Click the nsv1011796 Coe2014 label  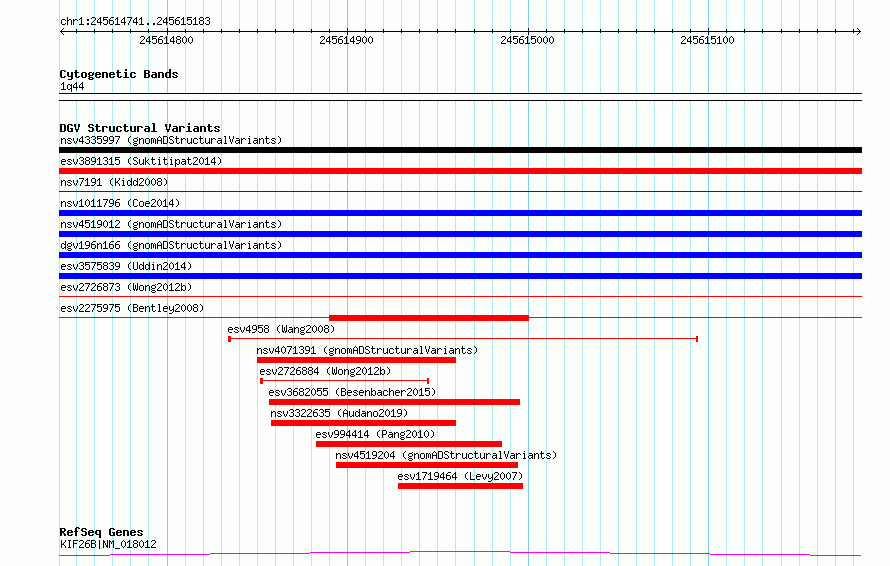[x=120, y=203]
